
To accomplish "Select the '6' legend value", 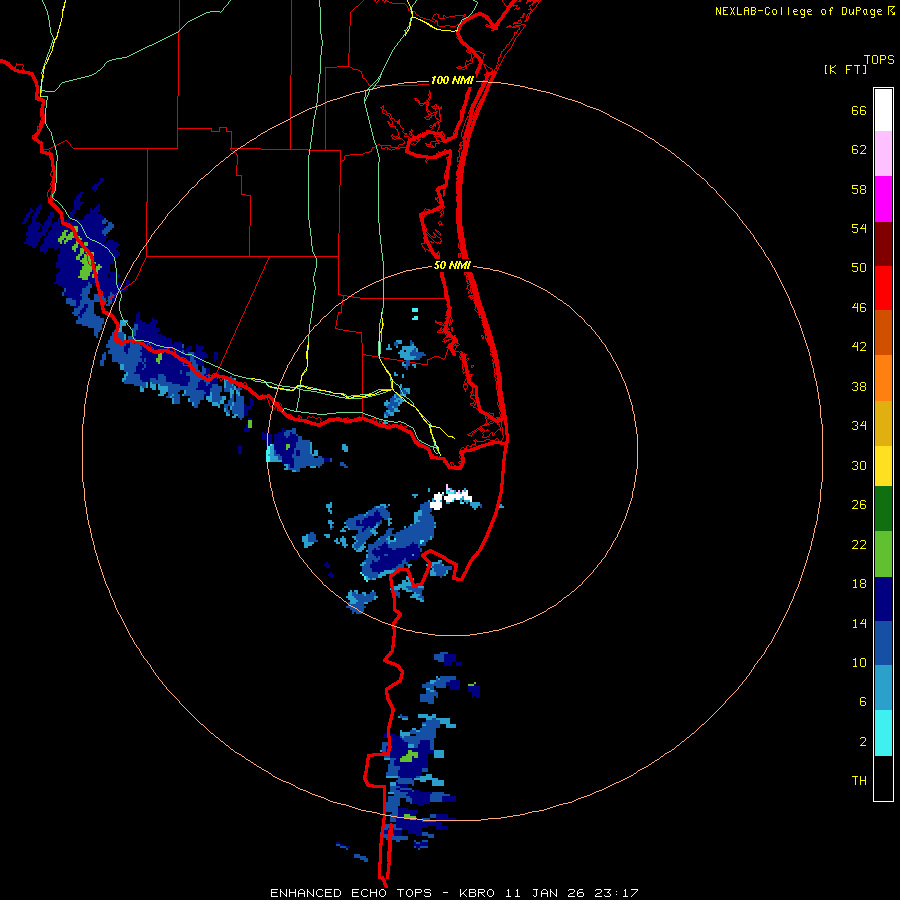I will click(x=863, y=702).
